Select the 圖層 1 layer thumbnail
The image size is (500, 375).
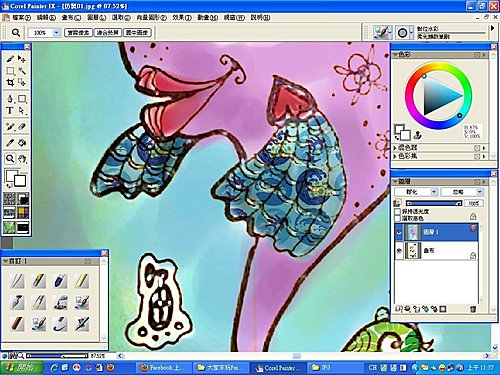[x=413, y=232]
